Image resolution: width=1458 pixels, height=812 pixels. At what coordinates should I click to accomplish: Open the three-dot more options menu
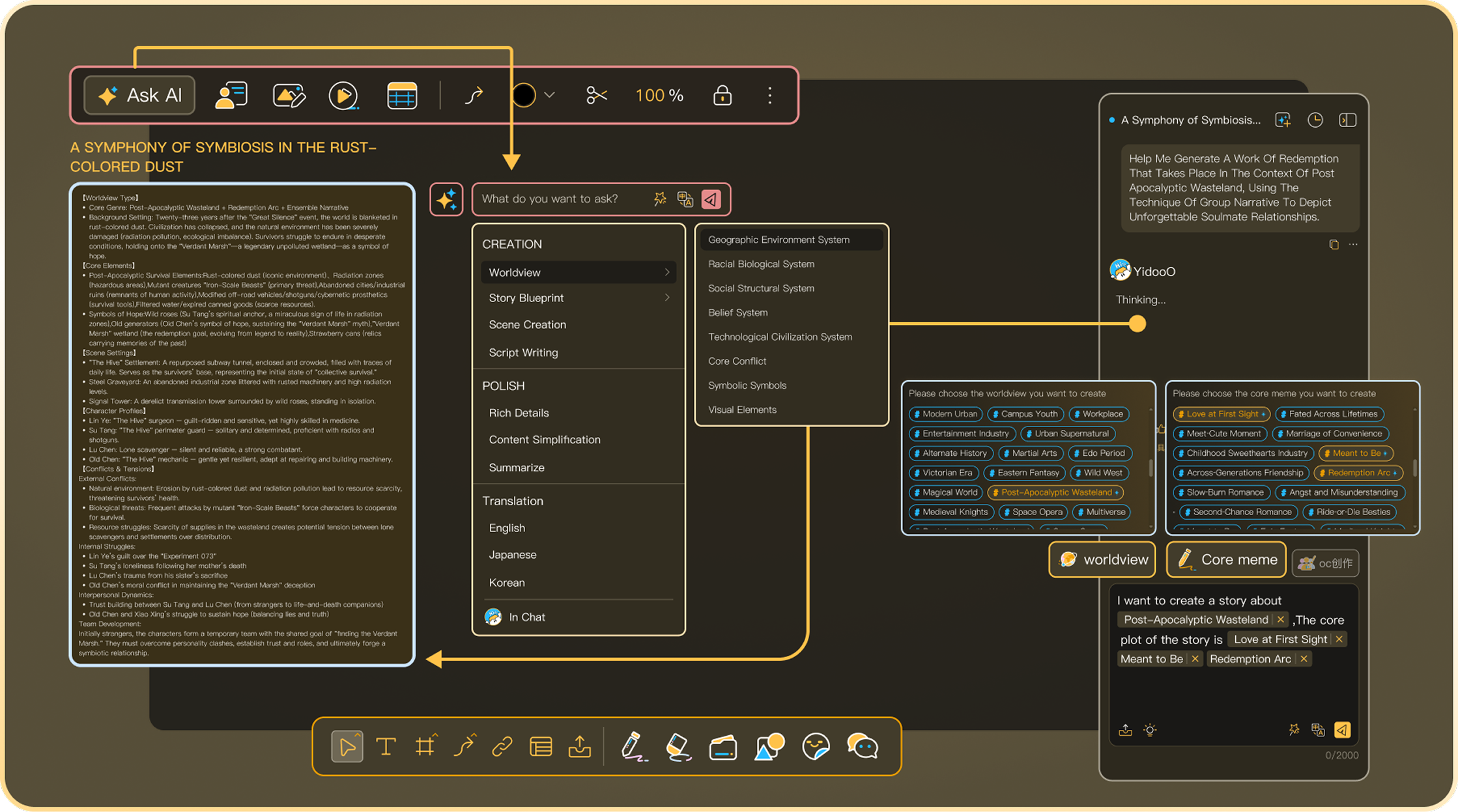769,96
